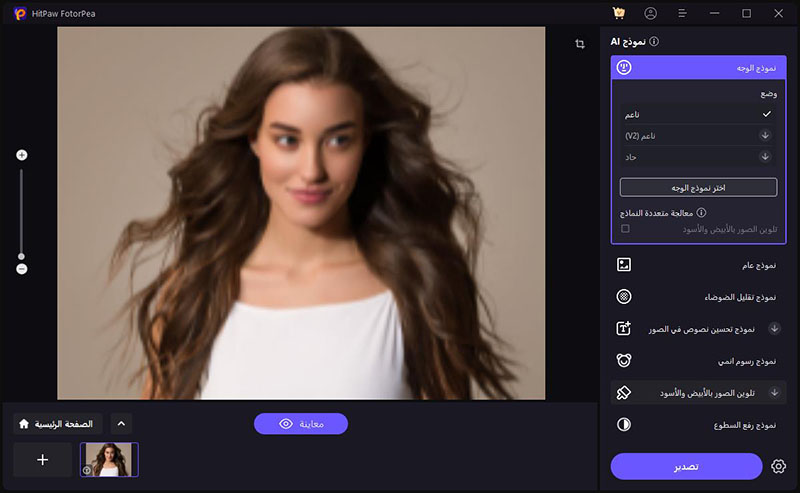
Task: Collapse the face model header (نموذج الوجه)
Action: pos(699,68)
